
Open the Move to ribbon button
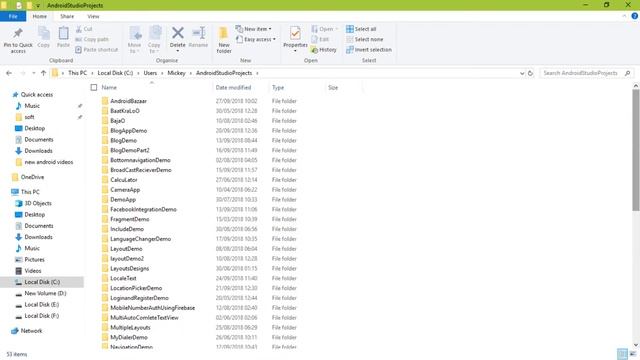tap(135, 40)
